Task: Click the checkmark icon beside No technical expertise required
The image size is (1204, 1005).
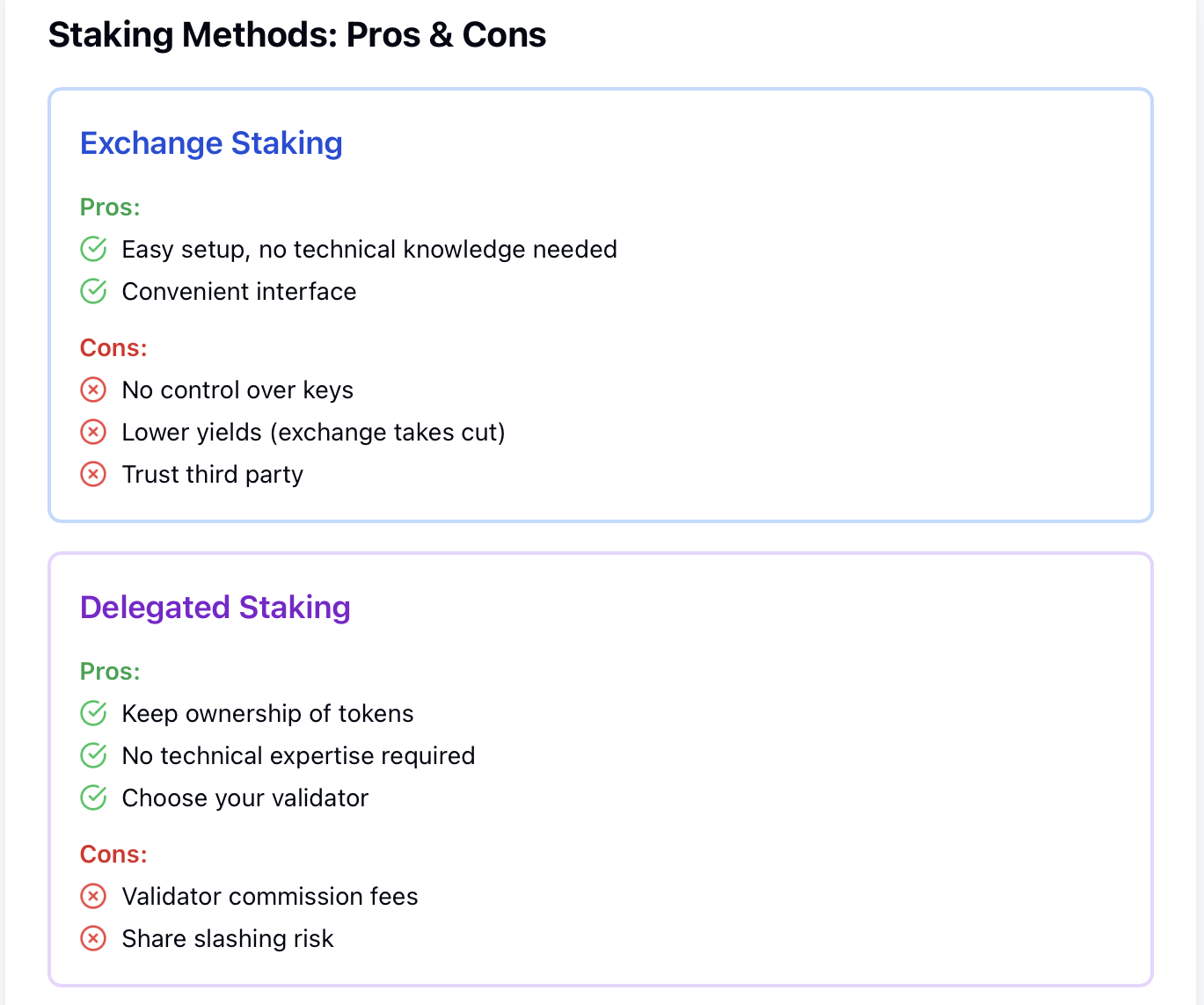Action: click(93, 755)
